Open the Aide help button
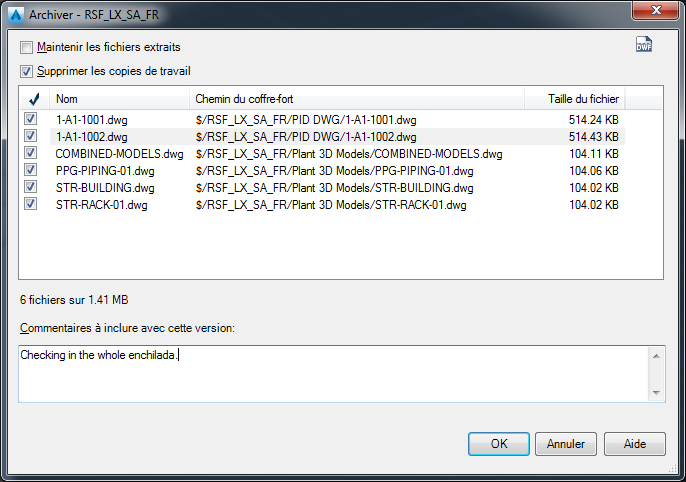The width and height of the screenshot is (686, 482). 634,443
